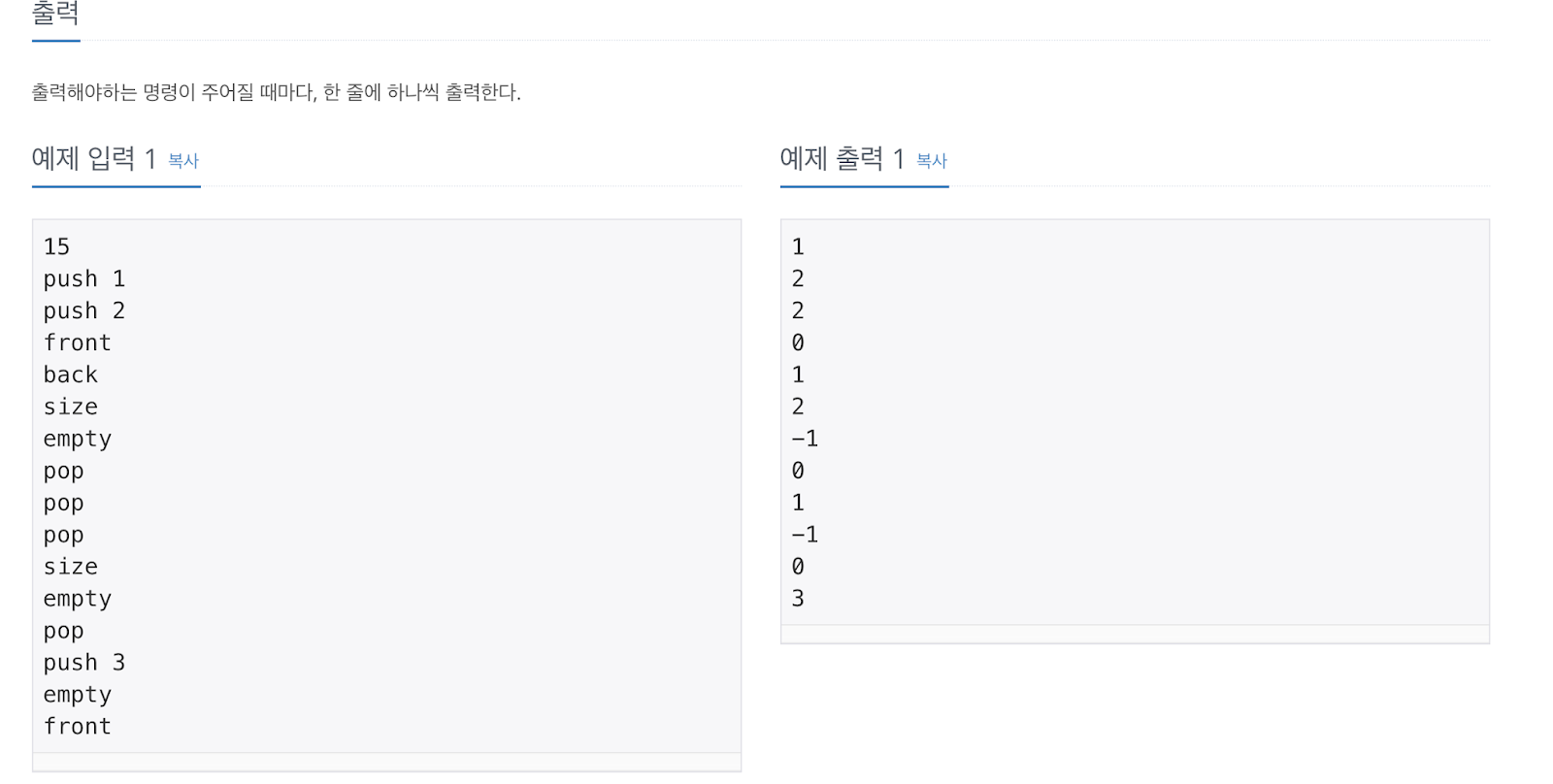Copy sample input 1 using 복사 link
The width and height of the screenshot is (1553, 784).
tap(183, 161)
